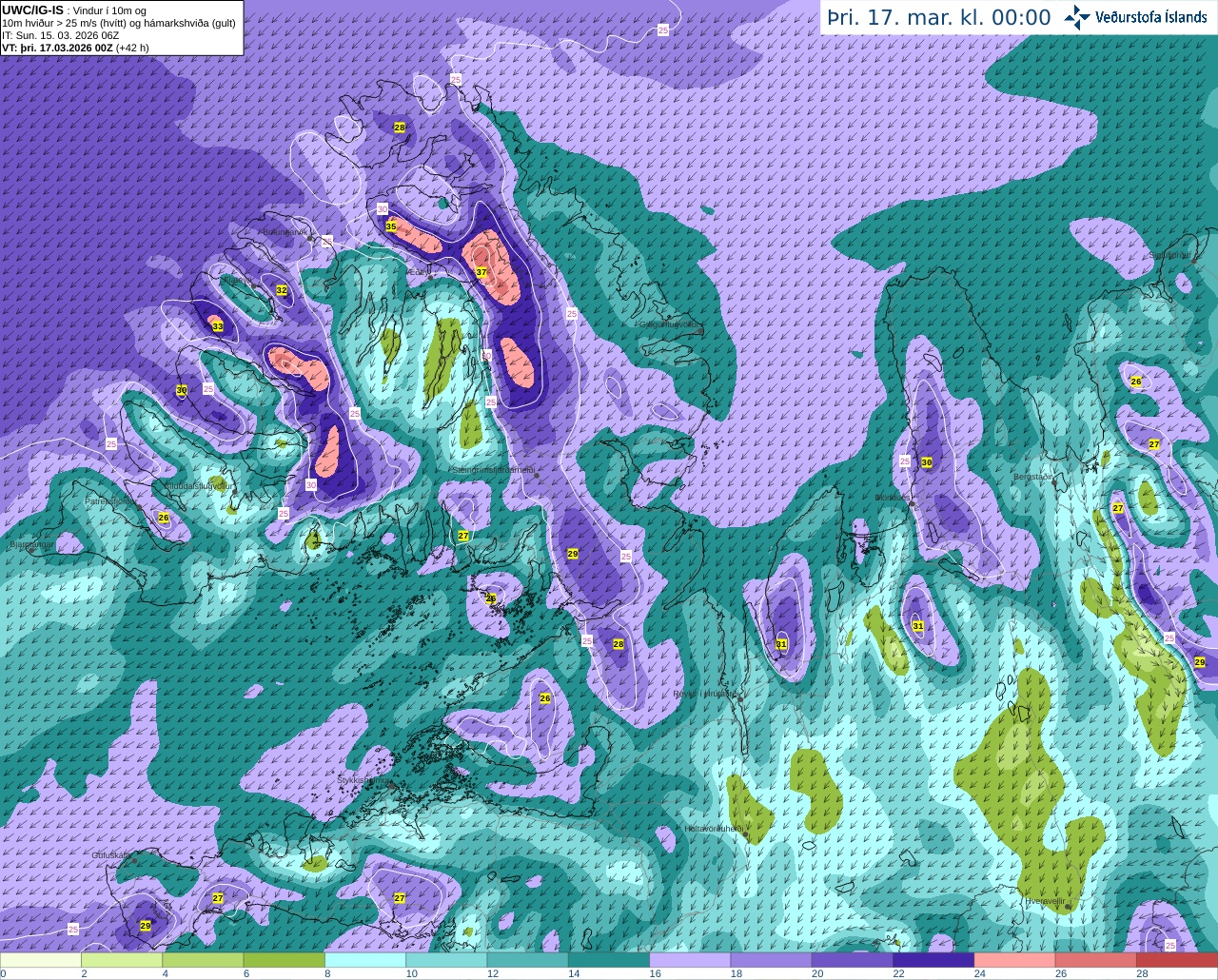Click the legend scale number 20
The image size is (1218, 980).
click(816, 973)
